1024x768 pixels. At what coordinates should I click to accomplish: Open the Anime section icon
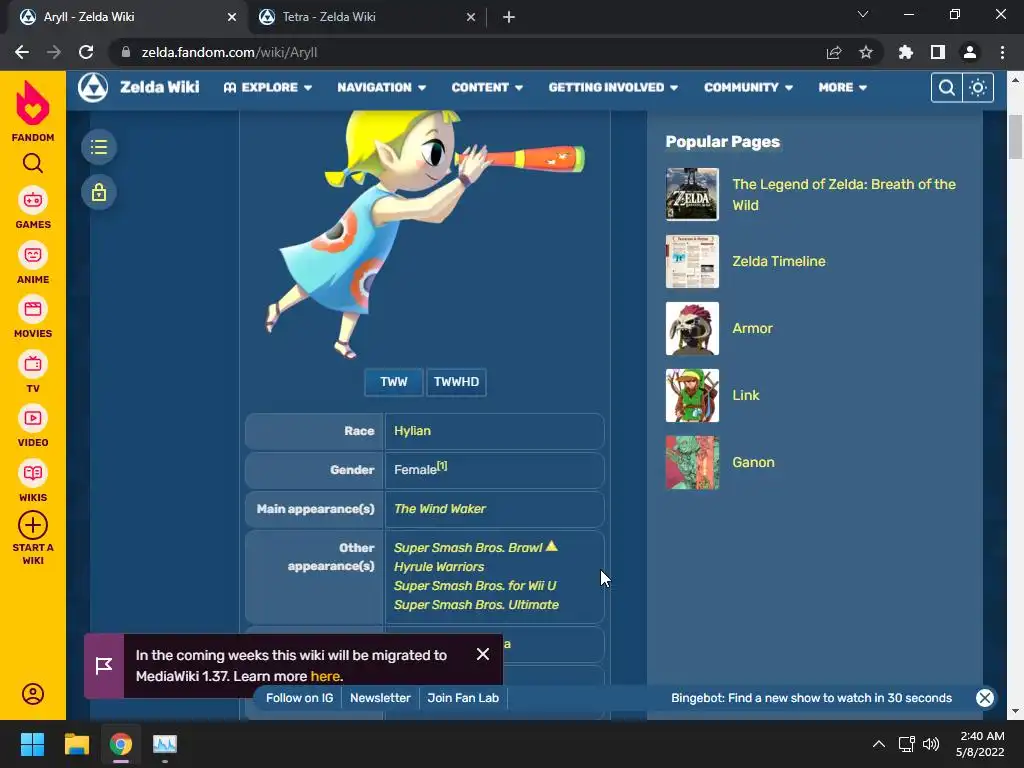coord(33,255)
